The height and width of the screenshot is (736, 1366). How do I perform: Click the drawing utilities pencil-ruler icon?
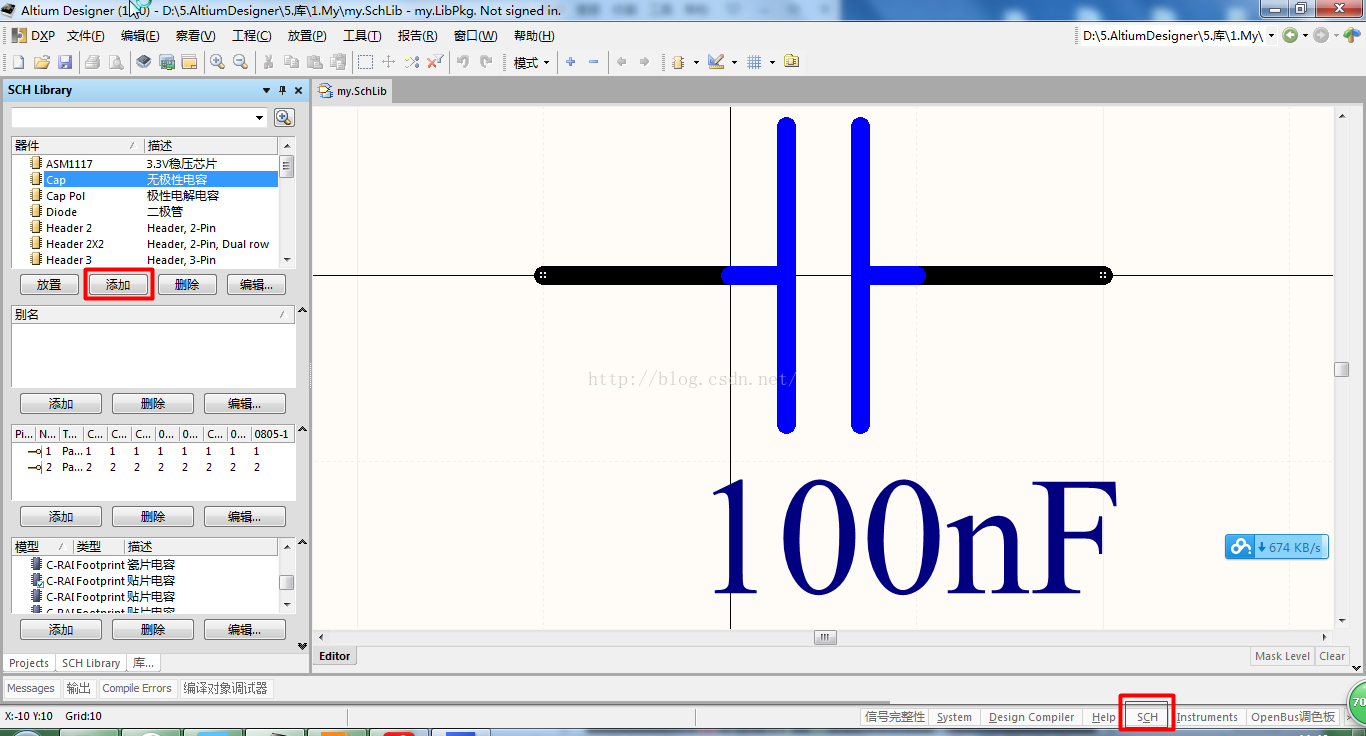click(x=716, y=62)
